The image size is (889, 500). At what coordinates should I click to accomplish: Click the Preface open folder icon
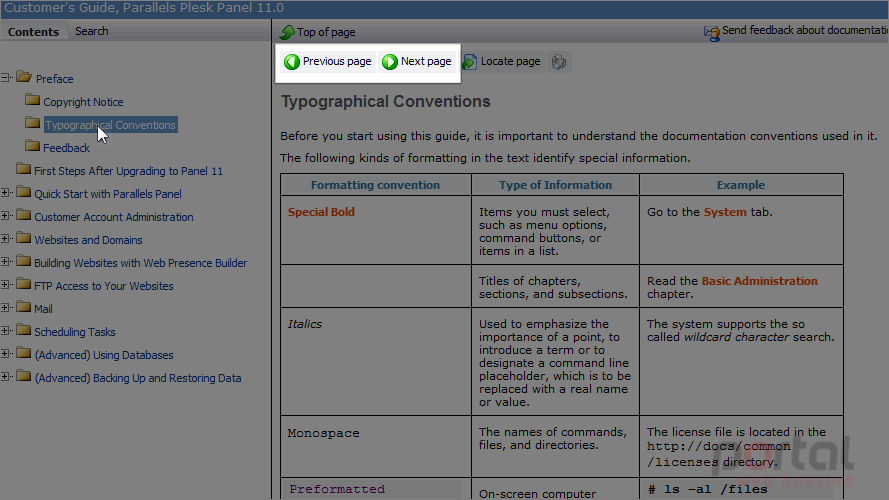tap(24, 77)
